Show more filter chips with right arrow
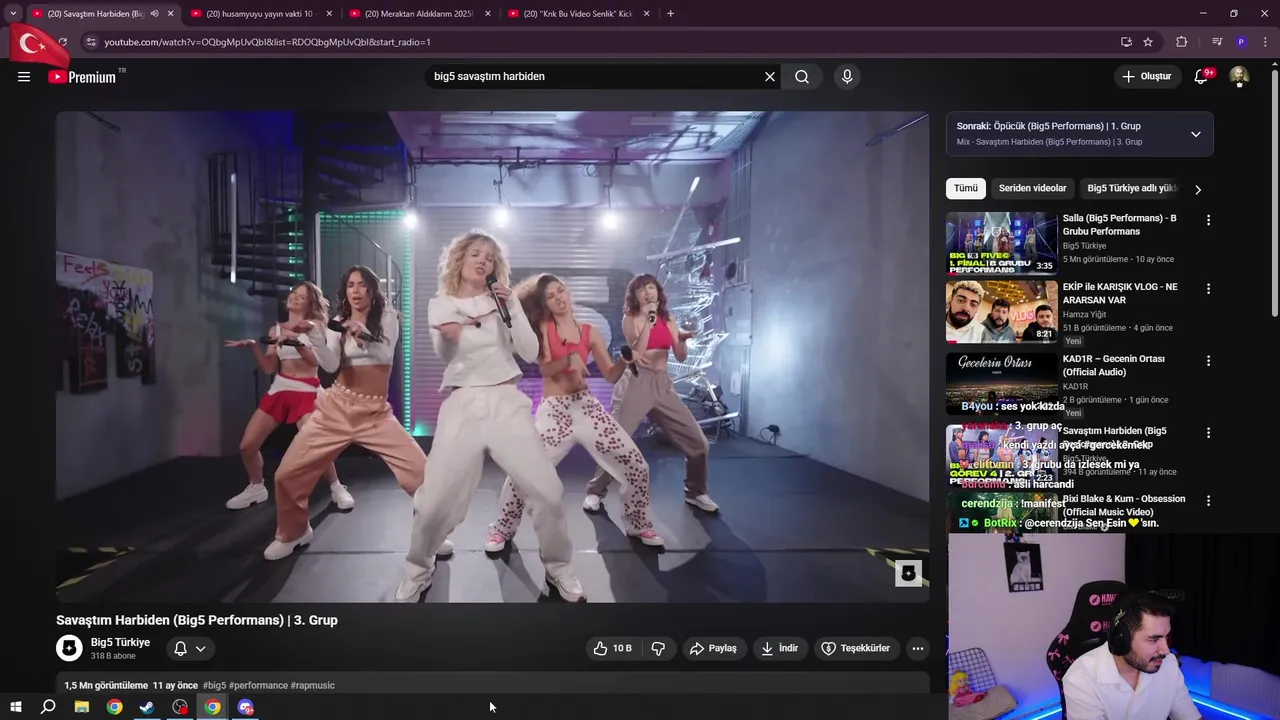Image resolution: width=1280 pixels, height=720 pixels. click(1198, 189)
